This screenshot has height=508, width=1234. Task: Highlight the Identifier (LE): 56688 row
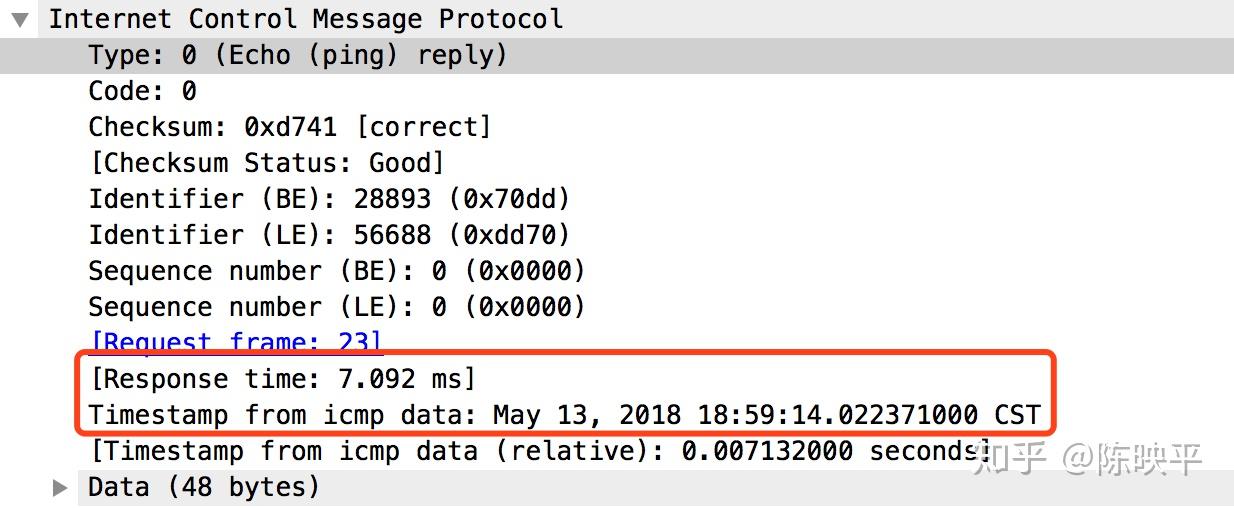point(329,235)
